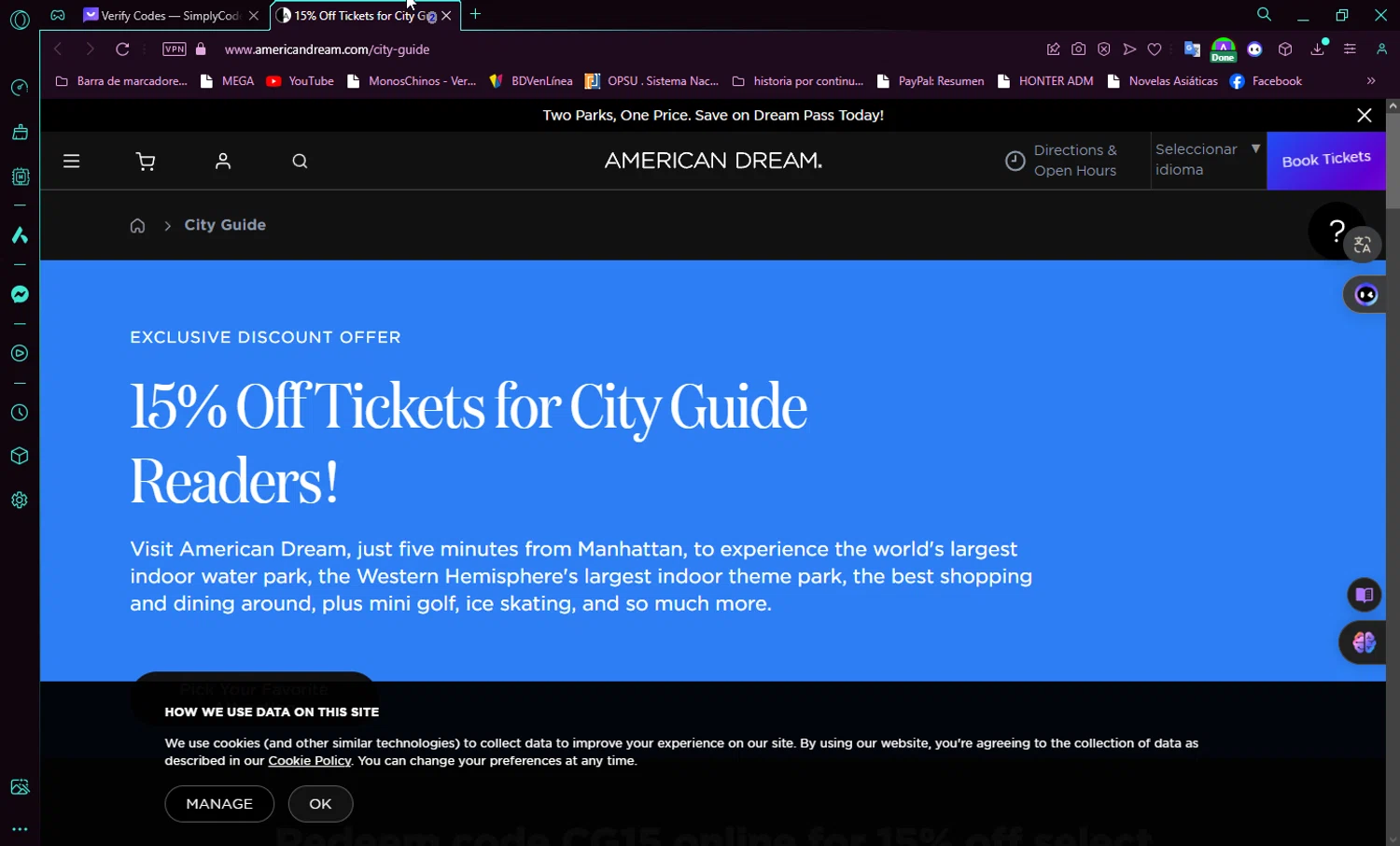View site security lock info
Screen dimensions: 1400x846
pyautogui.click(x=201, y=49)
